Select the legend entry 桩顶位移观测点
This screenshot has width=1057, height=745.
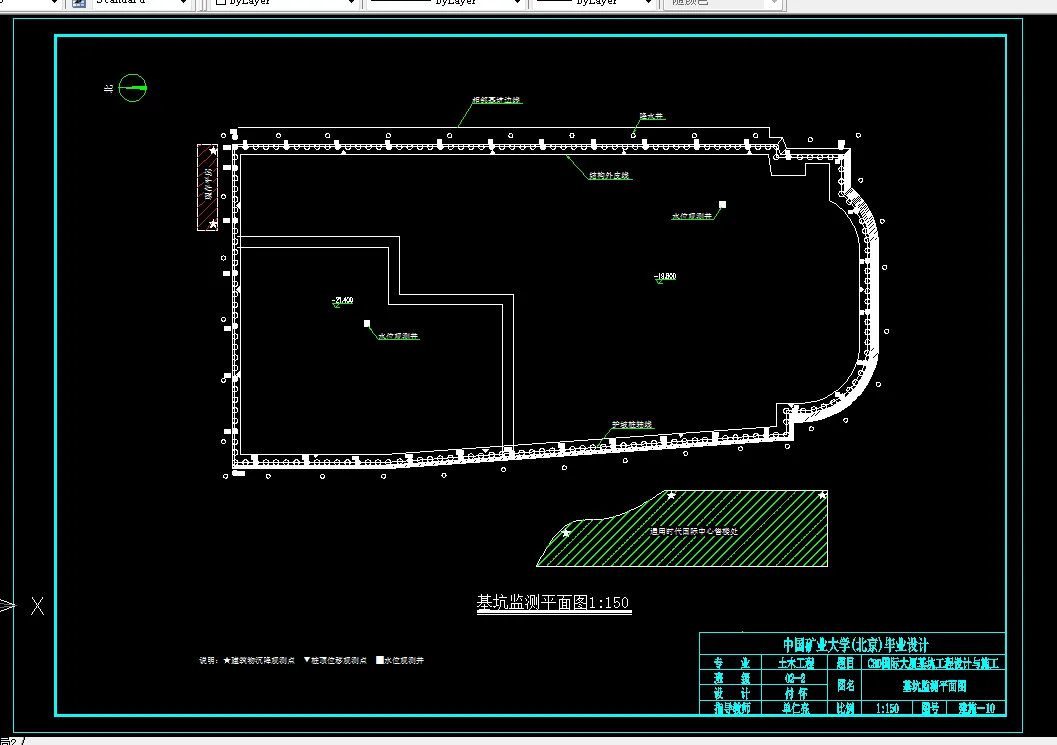(336, 661)
